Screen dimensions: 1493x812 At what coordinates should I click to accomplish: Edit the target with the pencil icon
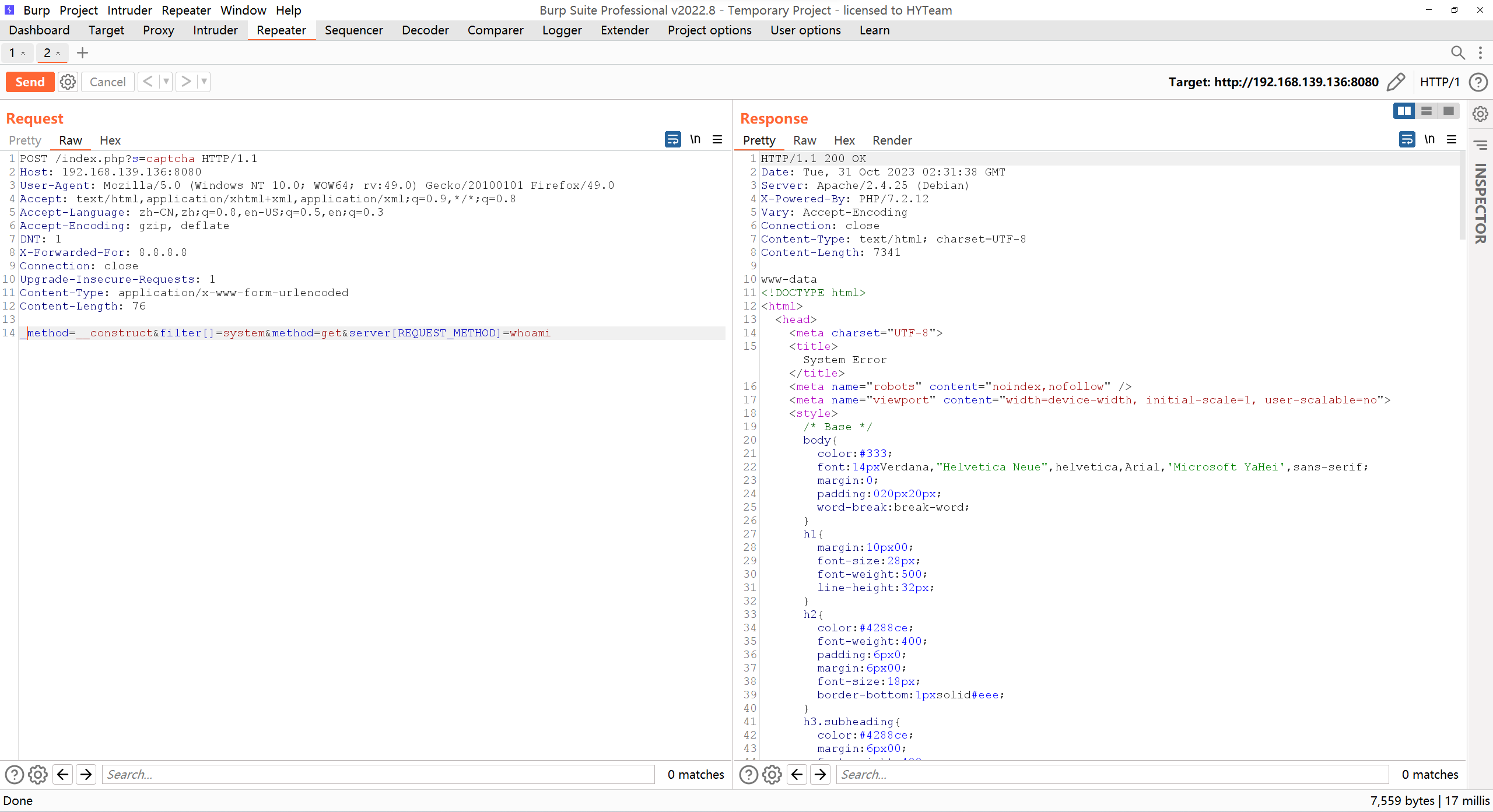point(1396,82)
